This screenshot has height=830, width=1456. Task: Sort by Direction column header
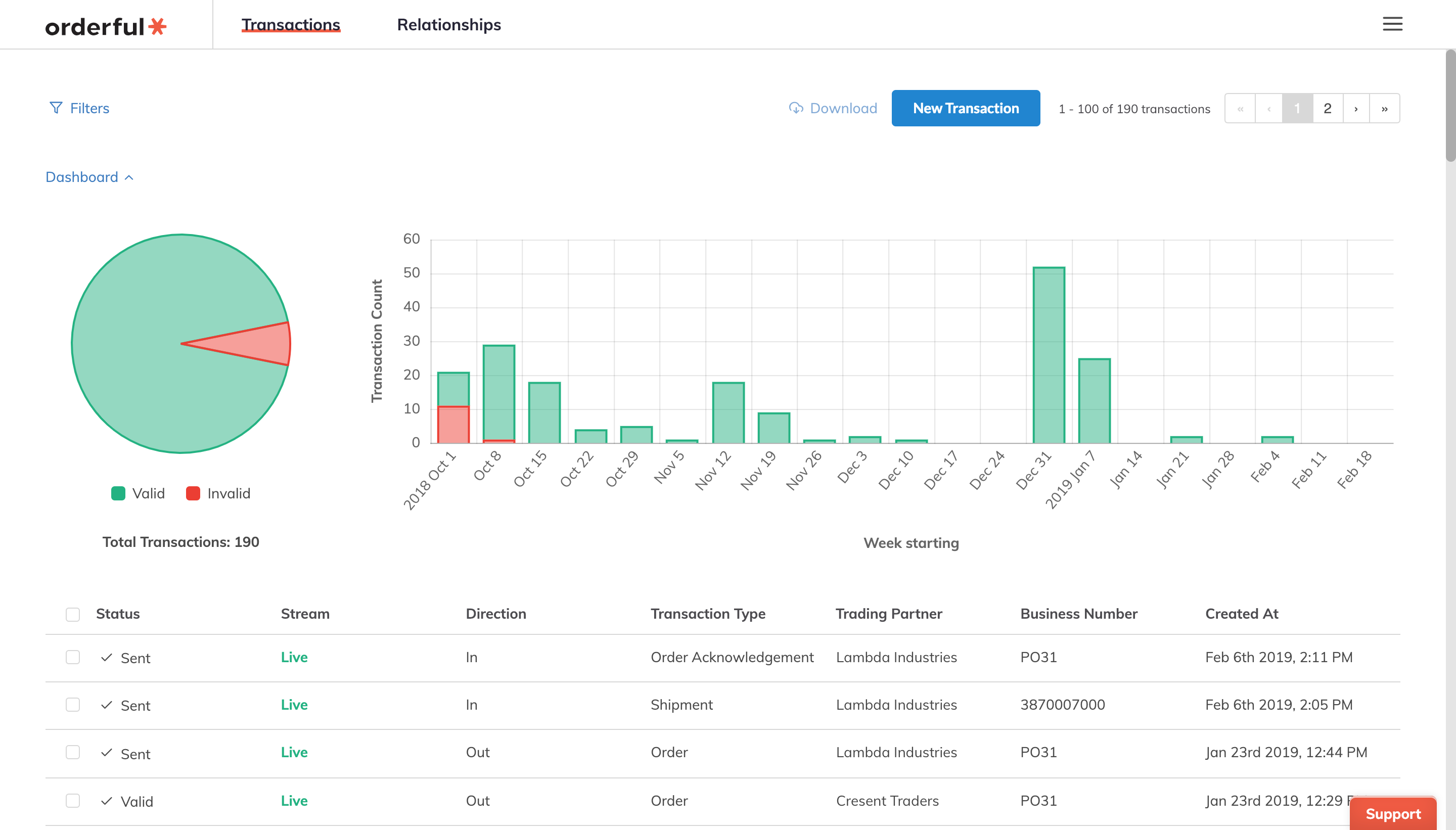coord(495,614)
